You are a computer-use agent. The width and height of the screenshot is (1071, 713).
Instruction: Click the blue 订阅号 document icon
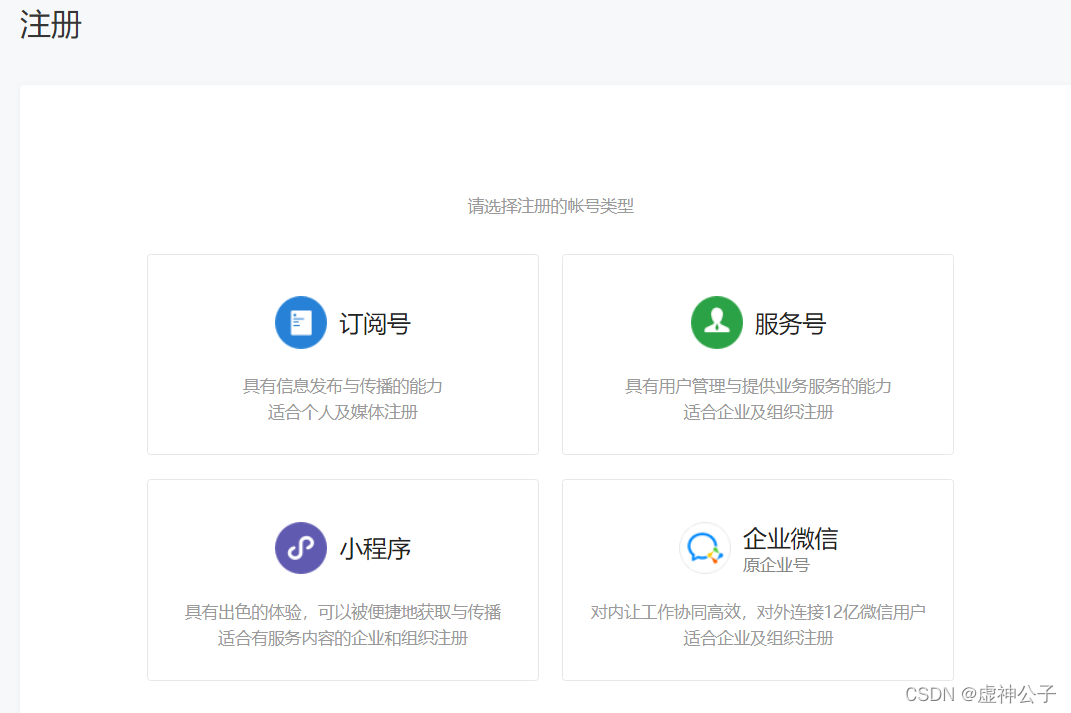tap(301, 322)
